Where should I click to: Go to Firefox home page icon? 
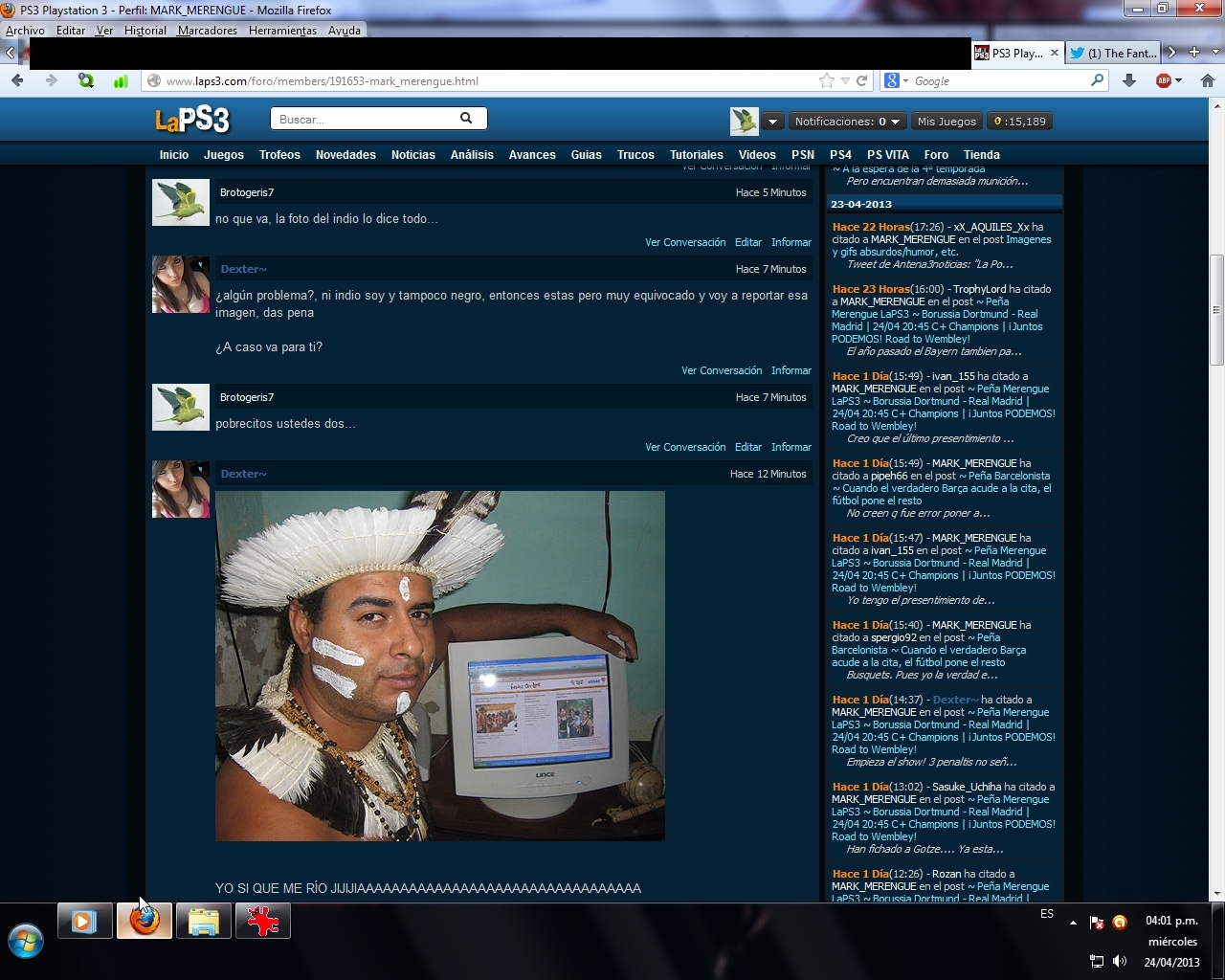pos(1207,81)
